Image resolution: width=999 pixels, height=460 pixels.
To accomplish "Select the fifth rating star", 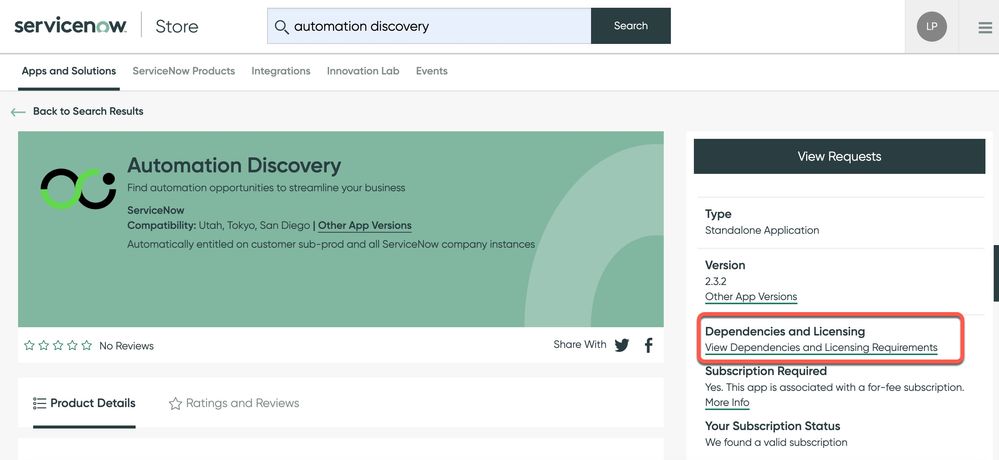I will pyautogui.click(x=87, y=345).
